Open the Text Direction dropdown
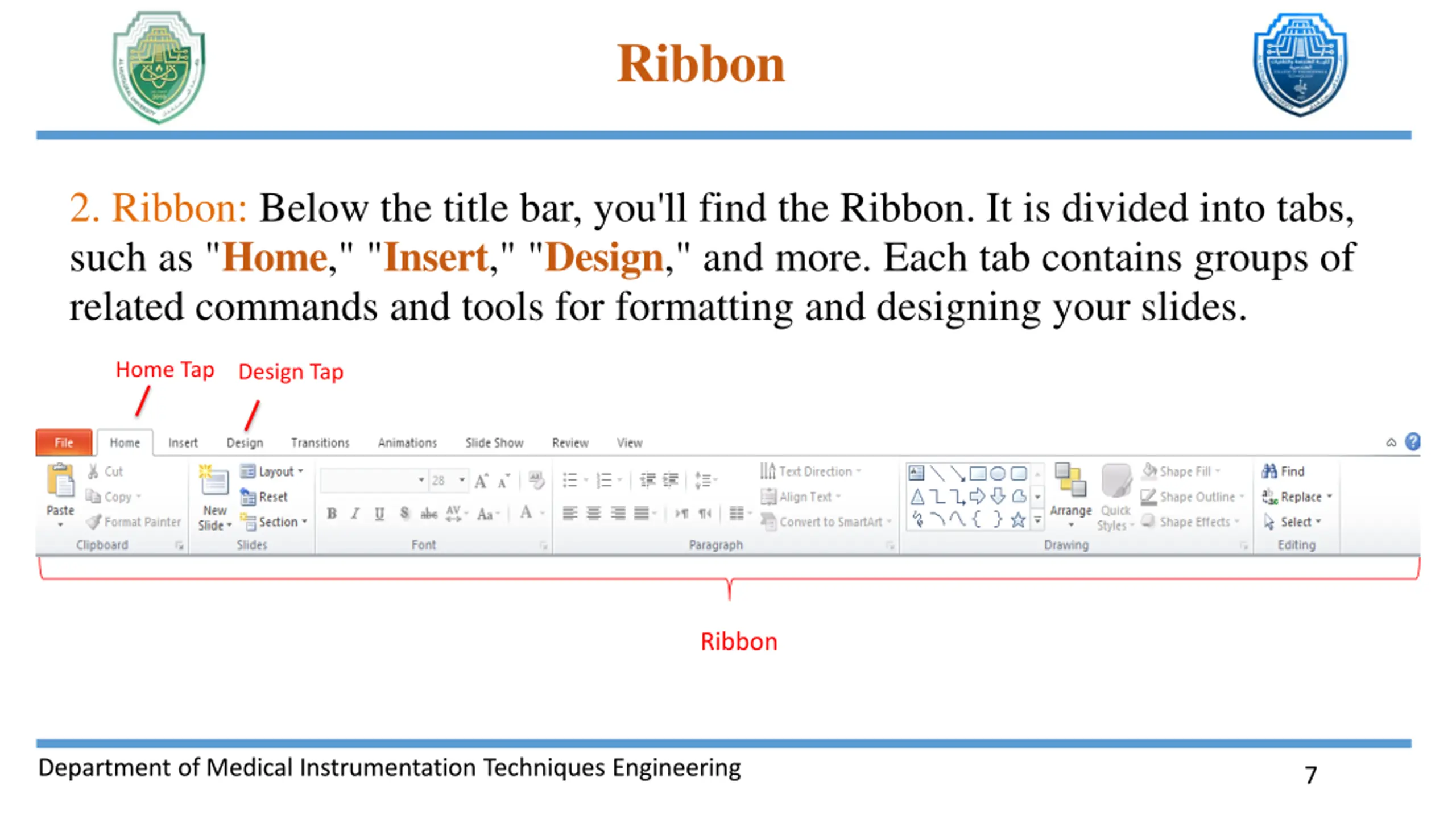The image size is (1456, 819). click(811, 471)
